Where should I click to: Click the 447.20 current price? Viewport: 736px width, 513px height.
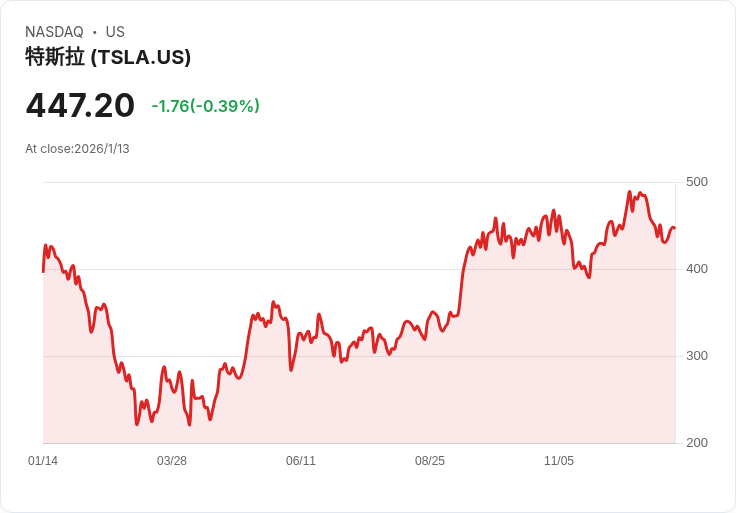point(80,105)
